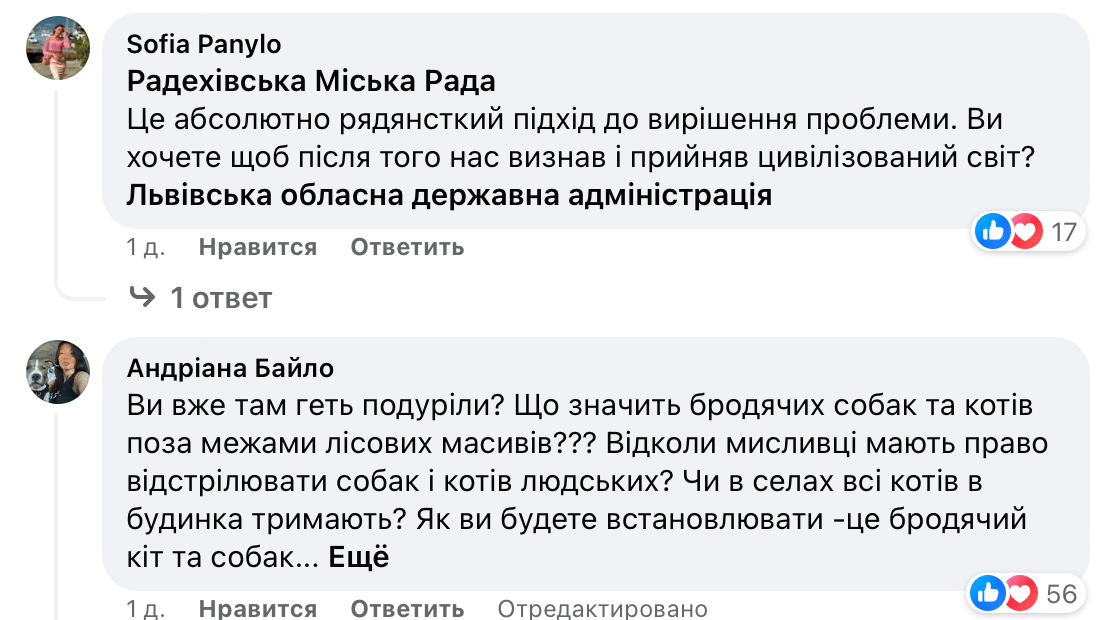Click the blue like reaction icon on Sofia Panylo's comment
The width and height of the screenshot is (1116, 620).
993,233
